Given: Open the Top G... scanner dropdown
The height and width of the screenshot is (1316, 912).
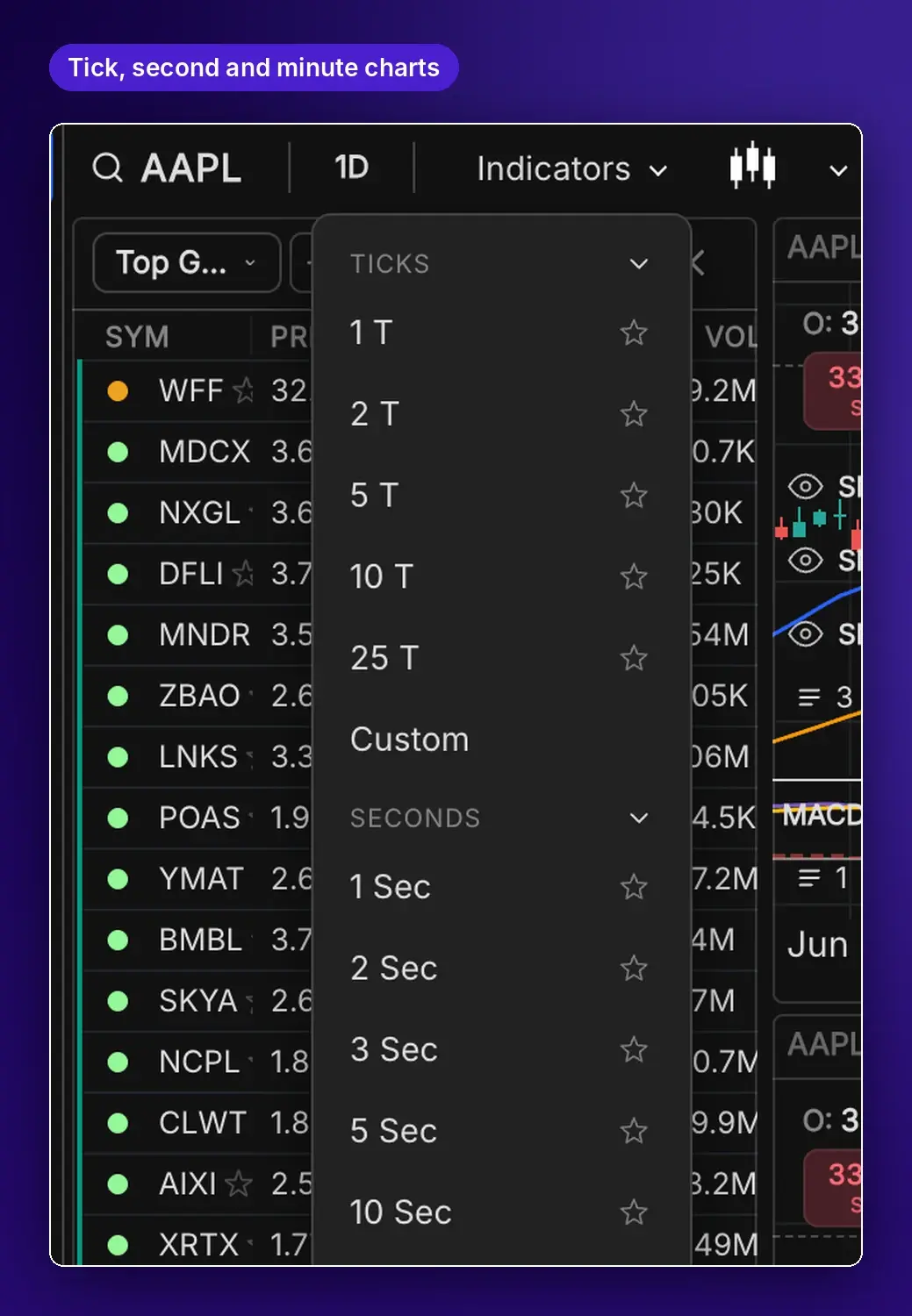Looking at the screenshot, I should coord(186,262).
